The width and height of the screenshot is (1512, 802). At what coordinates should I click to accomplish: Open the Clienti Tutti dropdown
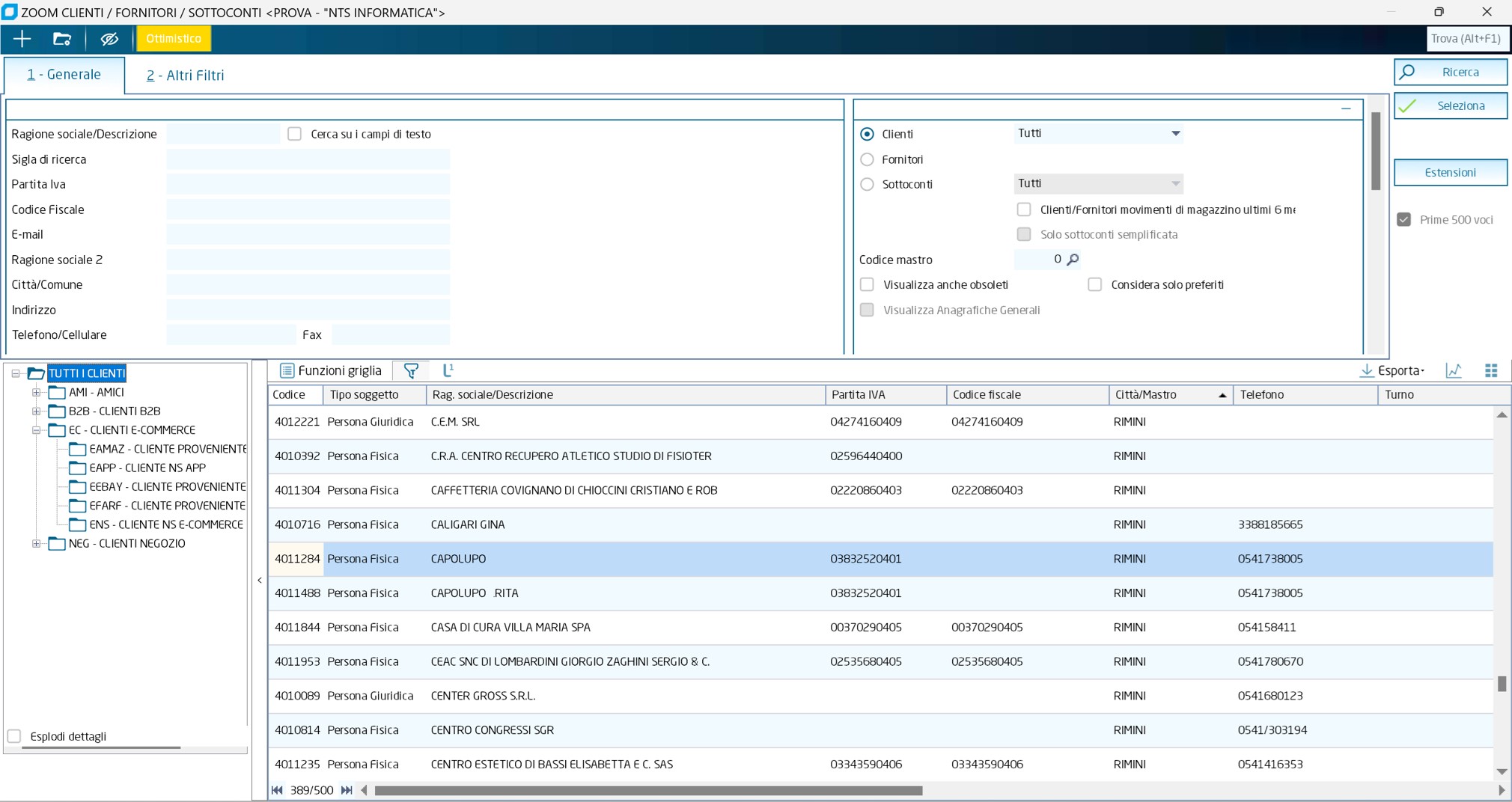coord(1175,134)
